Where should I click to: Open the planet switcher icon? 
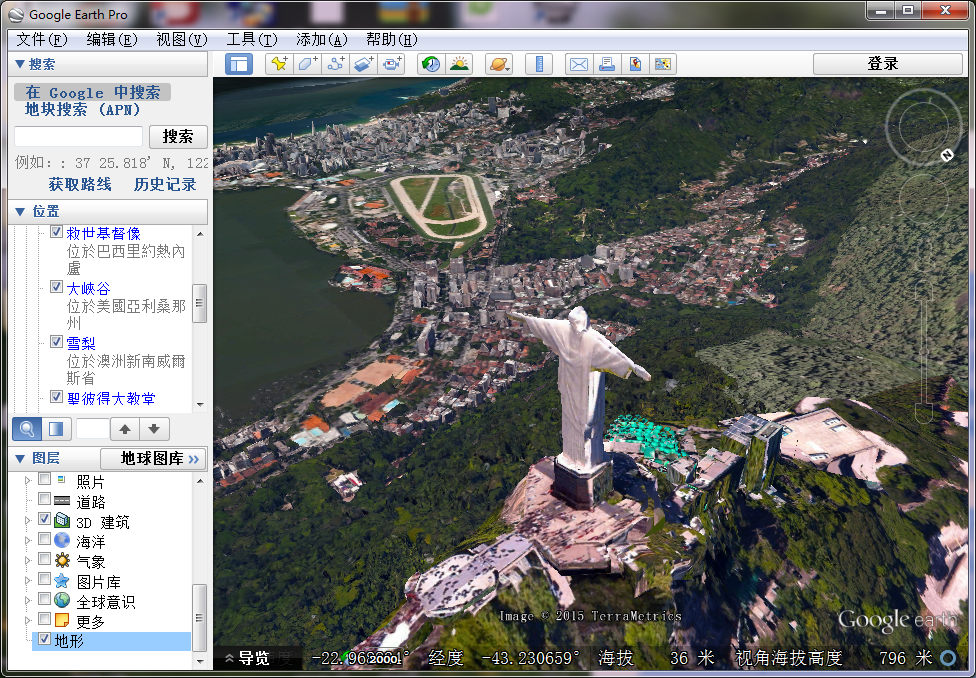point(499,64)
